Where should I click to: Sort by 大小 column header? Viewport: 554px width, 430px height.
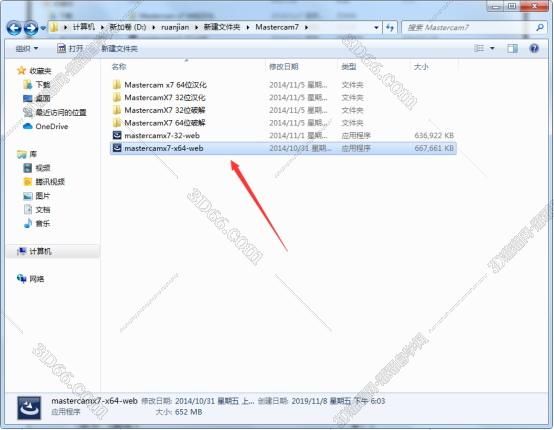tap(421, 66)
